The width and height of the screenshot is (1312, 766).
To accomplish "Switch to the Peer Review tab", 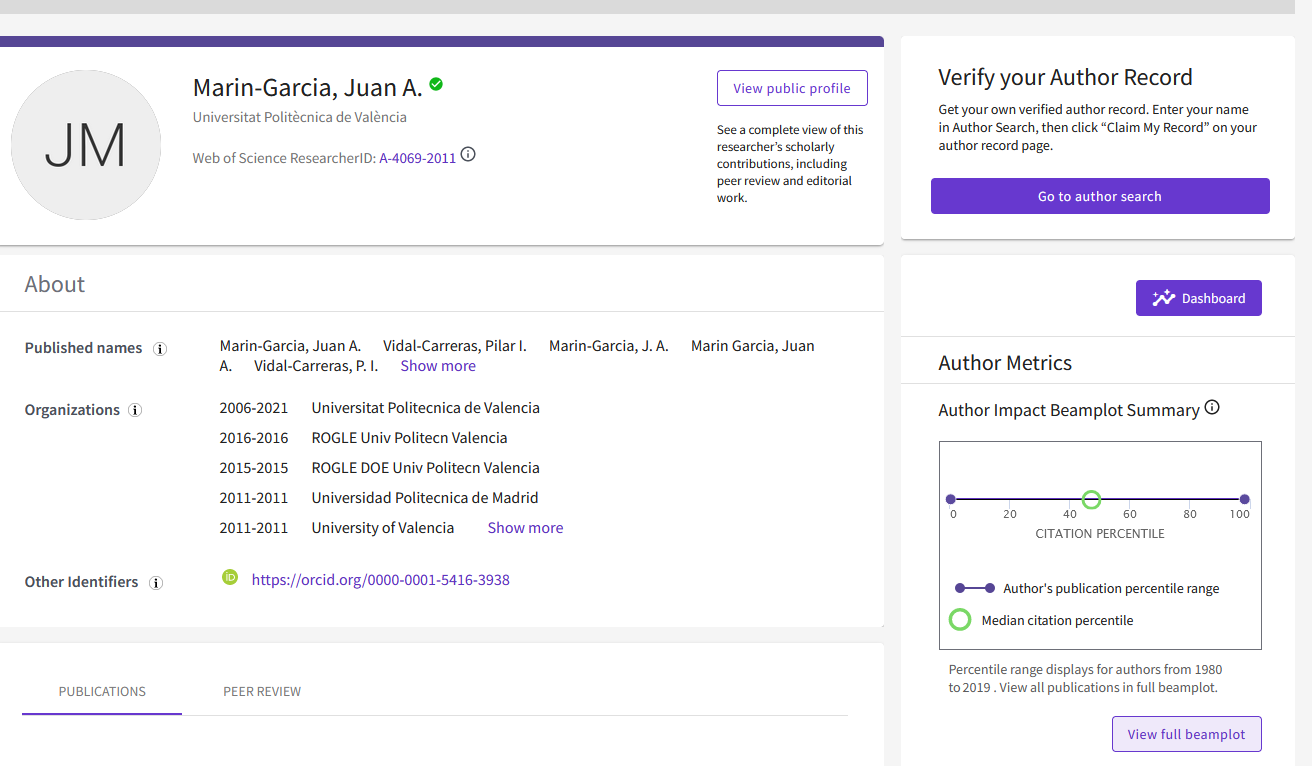I will (x=262, y=691).
